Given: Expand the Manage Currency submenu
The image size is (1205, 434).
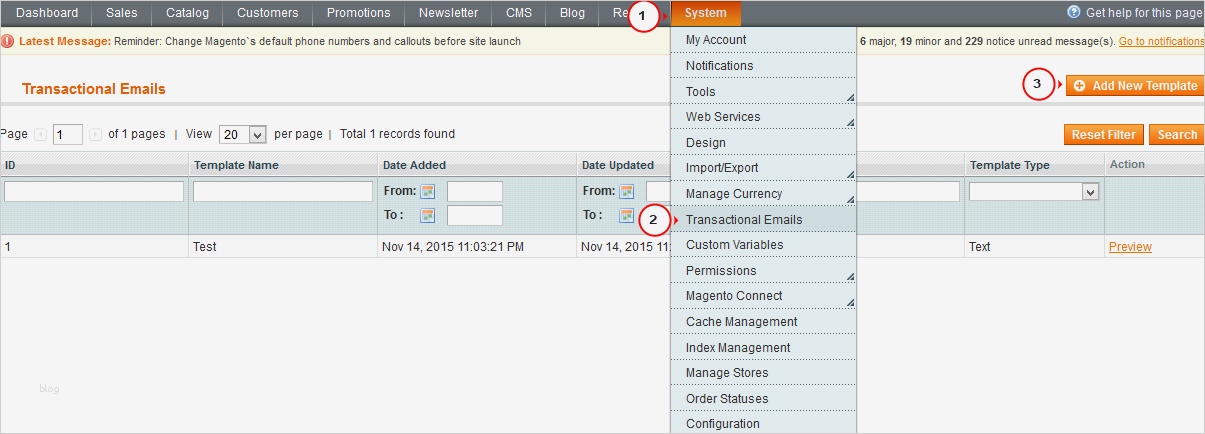Looking at the screenshot, I should pyautogui.click(x=850, y=199).
